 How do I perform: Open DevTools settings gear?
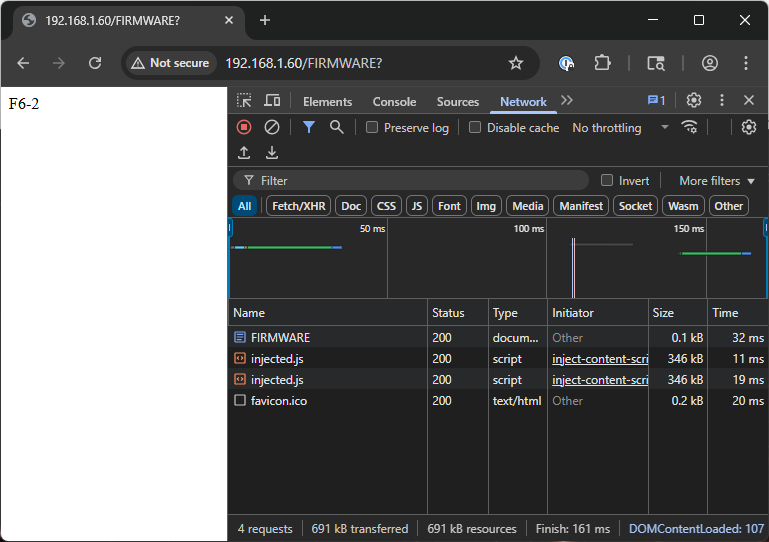[x=693, y=101]
